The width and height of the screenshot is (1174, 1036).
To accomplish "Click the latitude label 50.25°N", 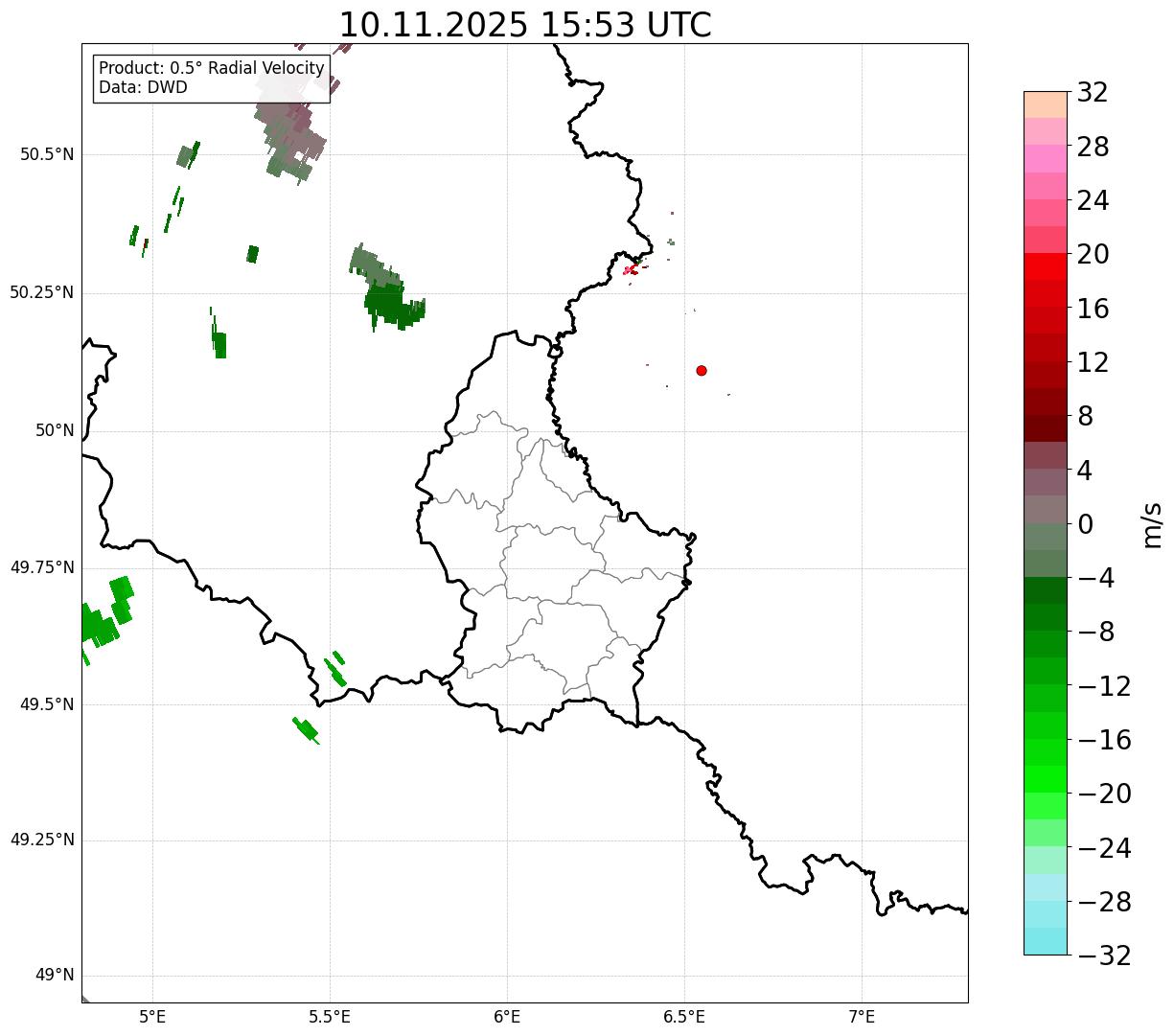I will point(42,292).
